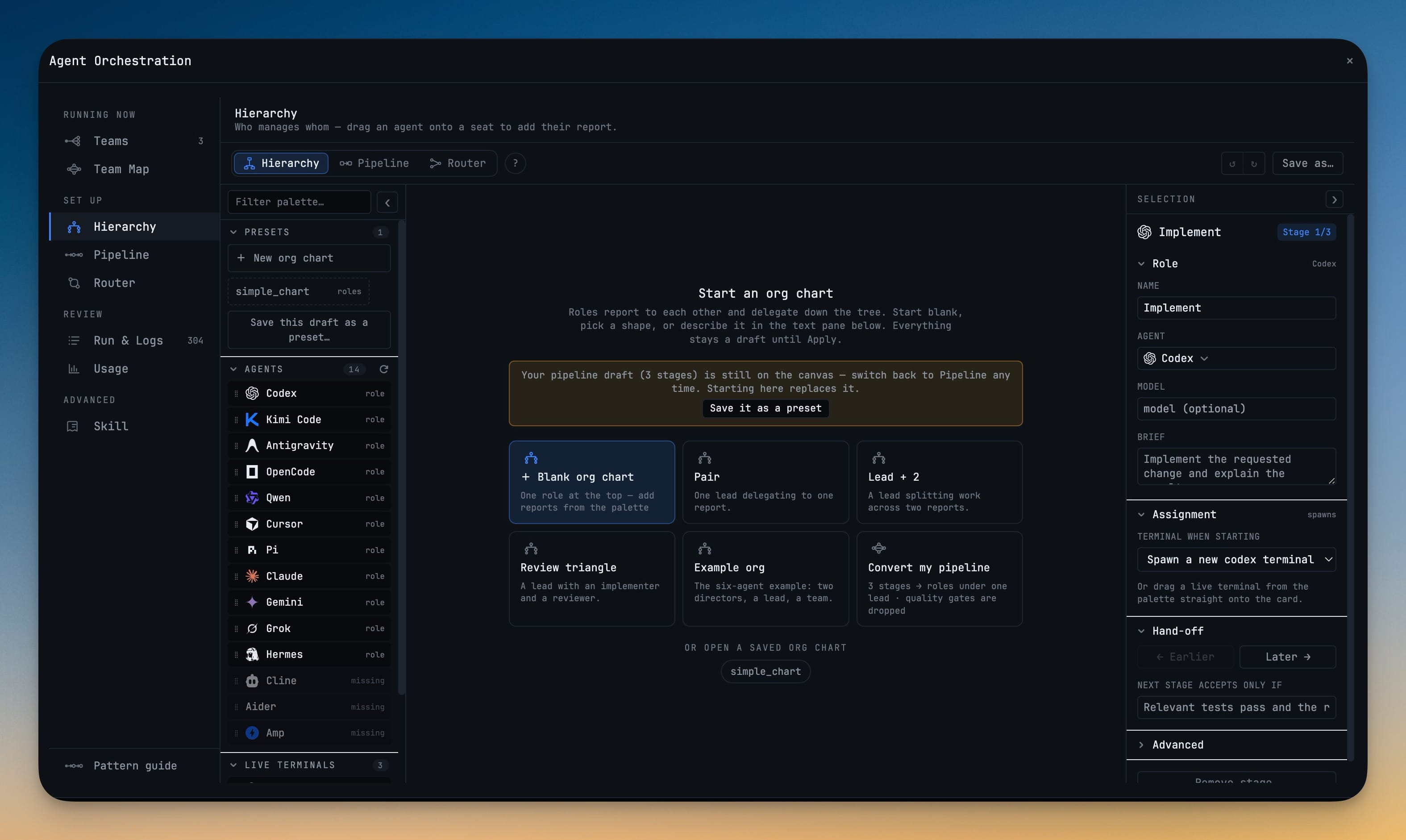Open Run & Logs in the sidebar

click(x=134, y=340)
